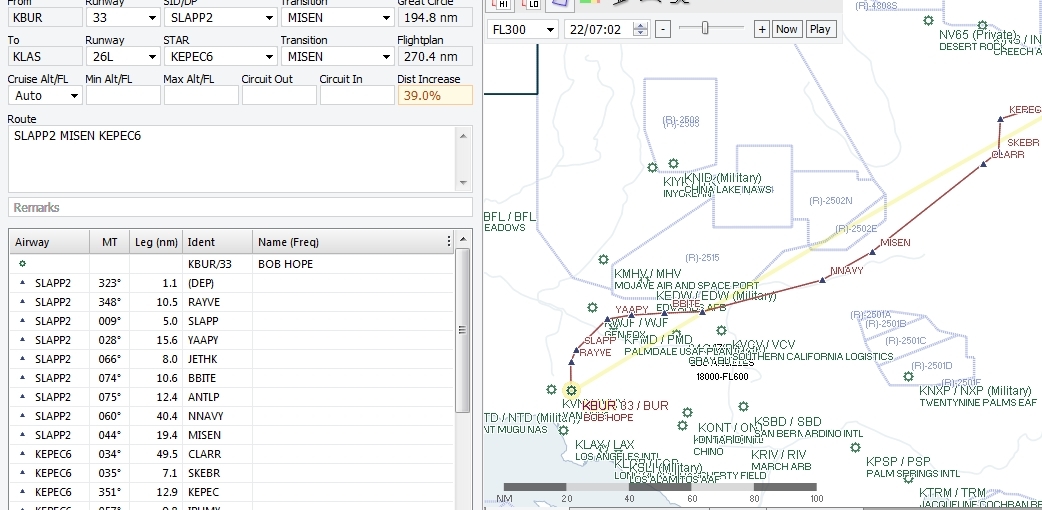This screenshot has height=510, width=1042.
Task: Click the waypoint icon in the BBITE row
Action: click(x=23, y=378)
